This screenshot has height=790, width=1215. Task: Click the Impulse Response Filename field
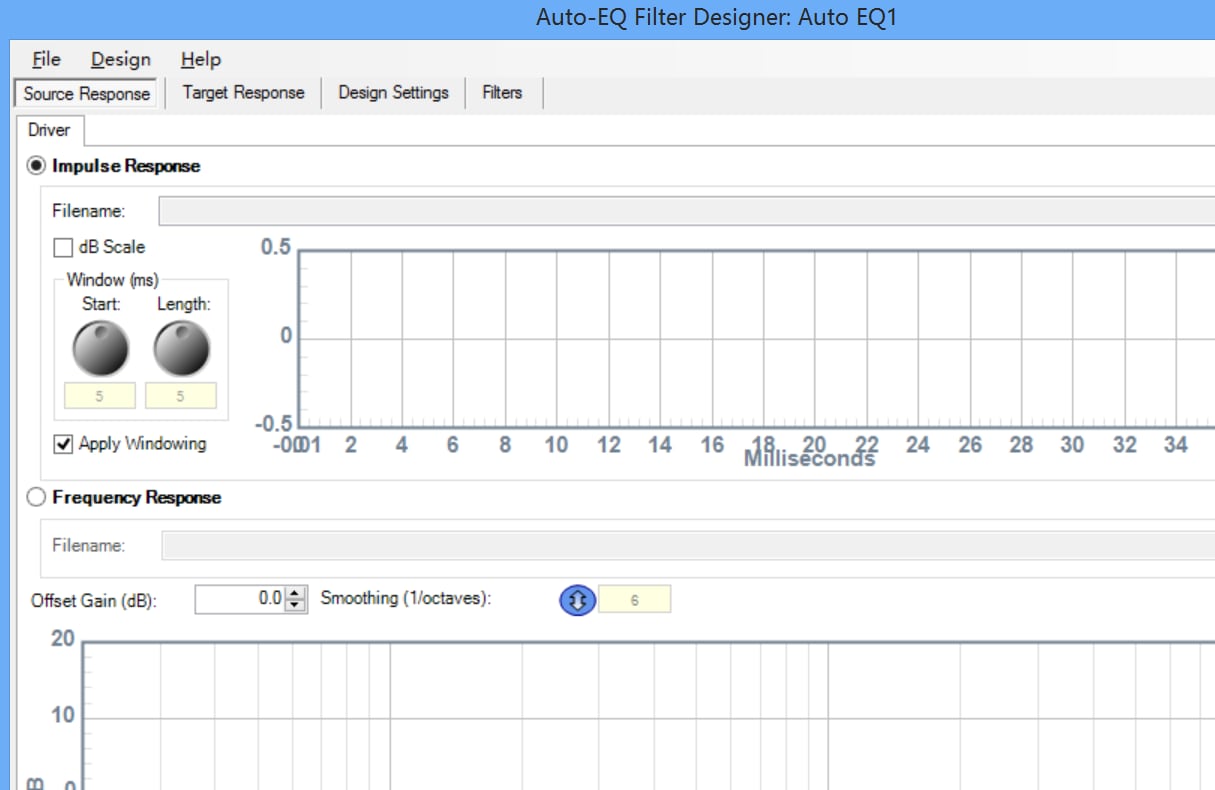[686, 212]
